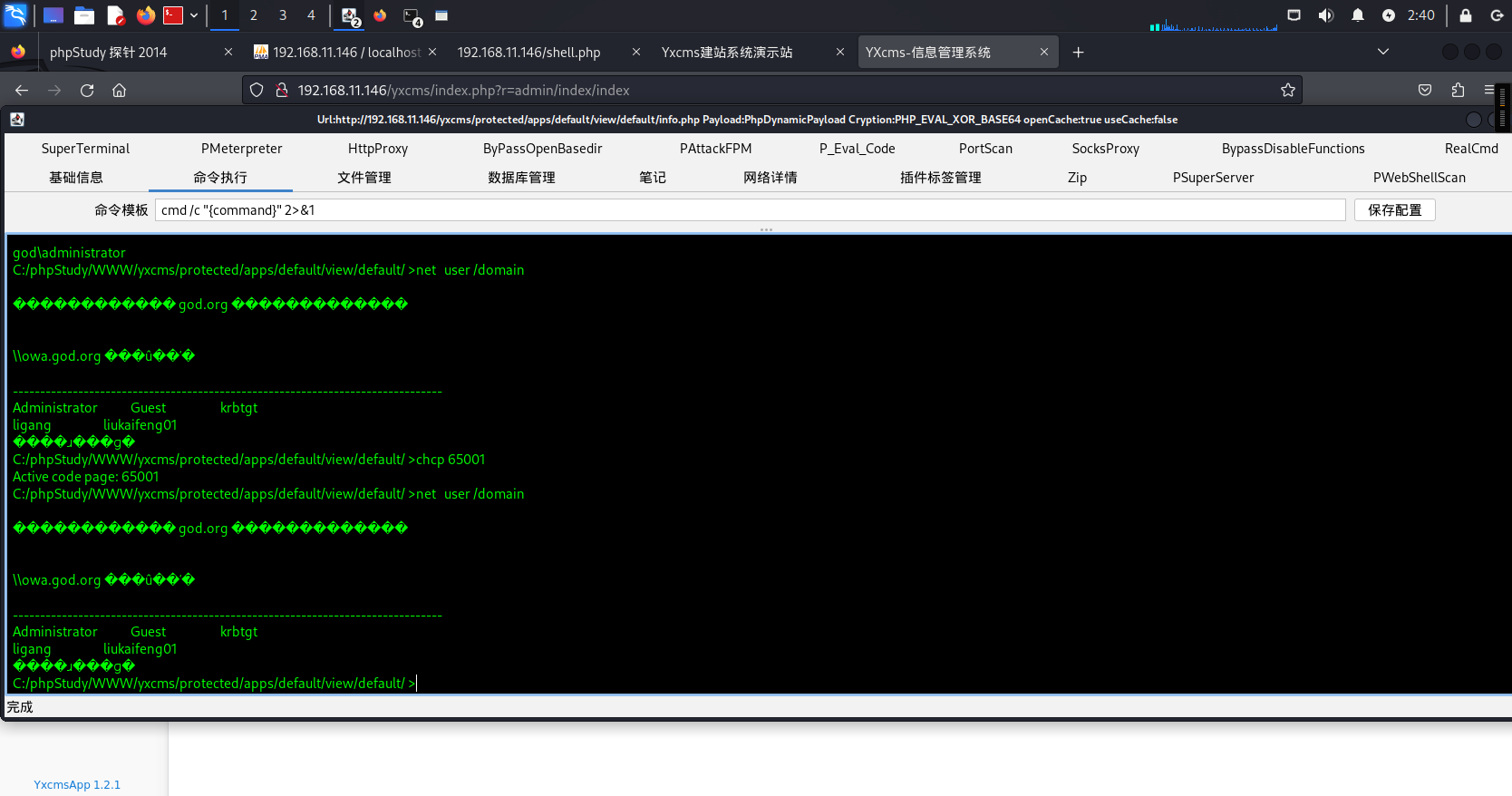Screen dimensions: 1512x796
Task: Open the red terminal launcher
Action: click(173, 15)
